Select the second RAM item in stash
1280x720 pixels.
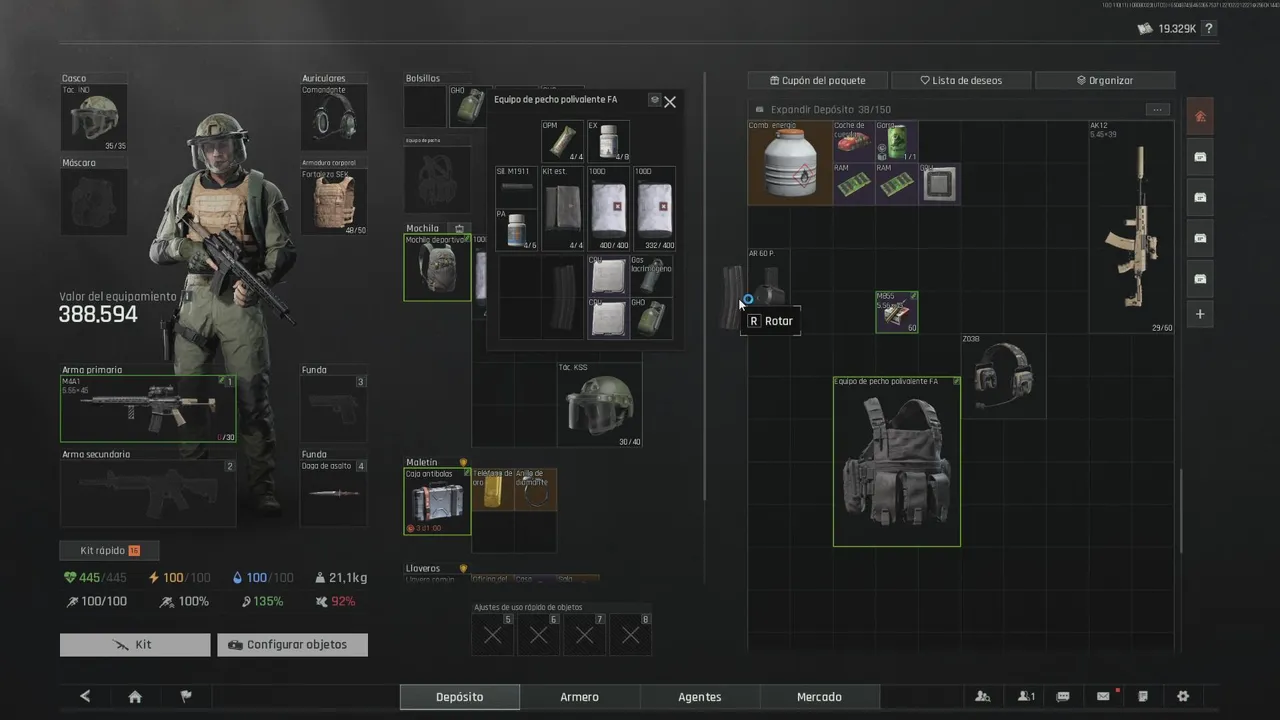[x=896, y=184]
